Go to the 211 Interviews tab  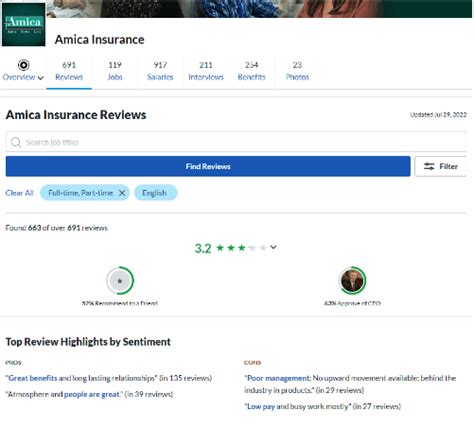click(x=206, y=71)
